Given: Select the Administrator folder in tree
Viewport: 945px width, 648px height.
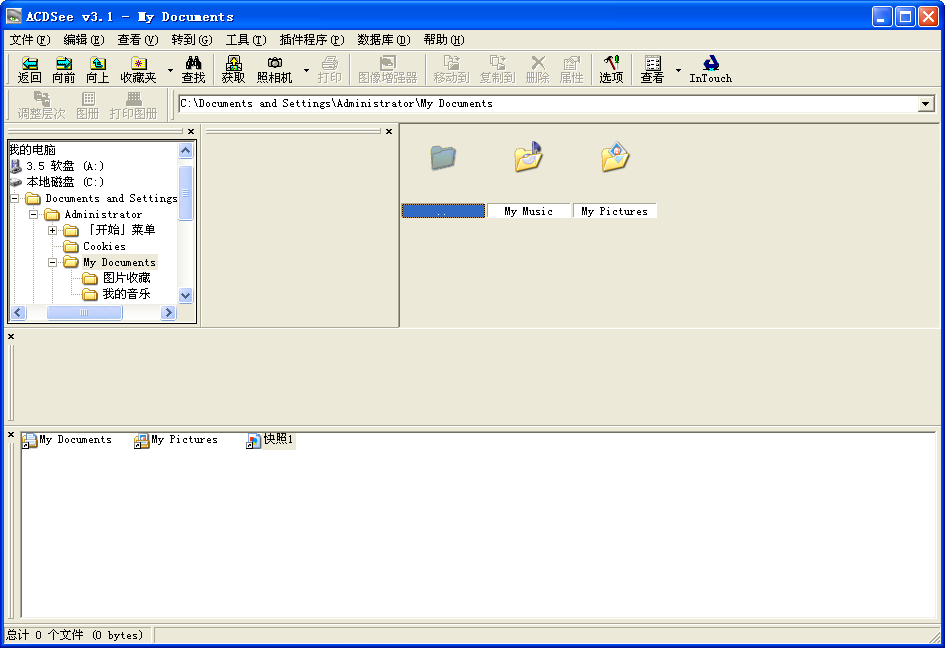Looking at the screenshot, I should [x=103, y=215].
